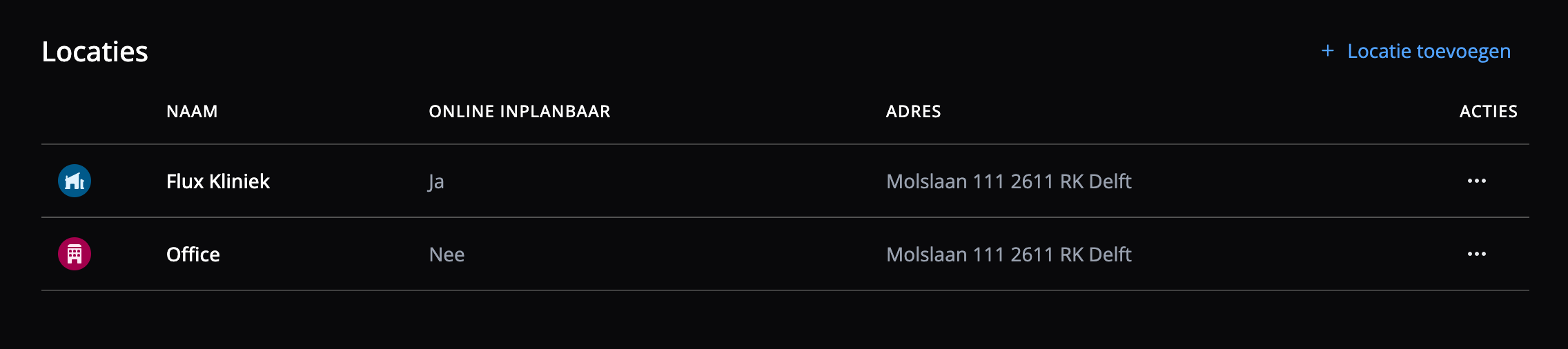Select the Office location name
Viewport: 1568px width, 349px height.
coord(193,255)
